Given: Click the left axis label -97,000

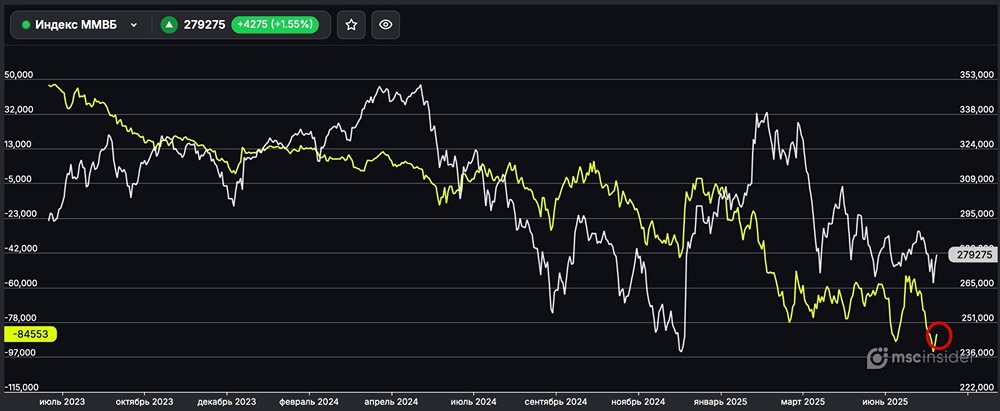Looking at the screenshot, I should [18, 353].
